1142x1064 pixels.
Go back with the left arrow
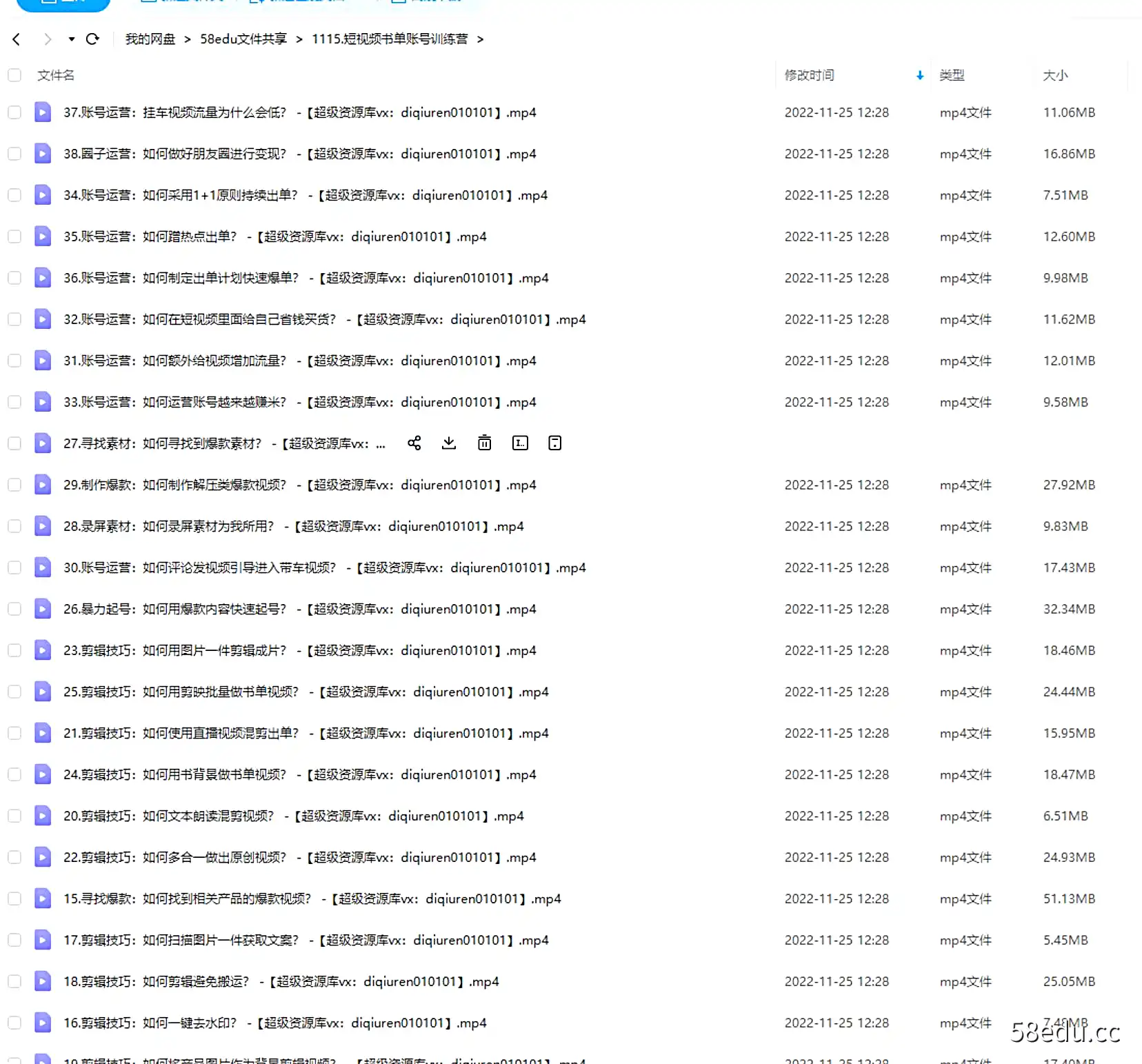tap(17, 39)
